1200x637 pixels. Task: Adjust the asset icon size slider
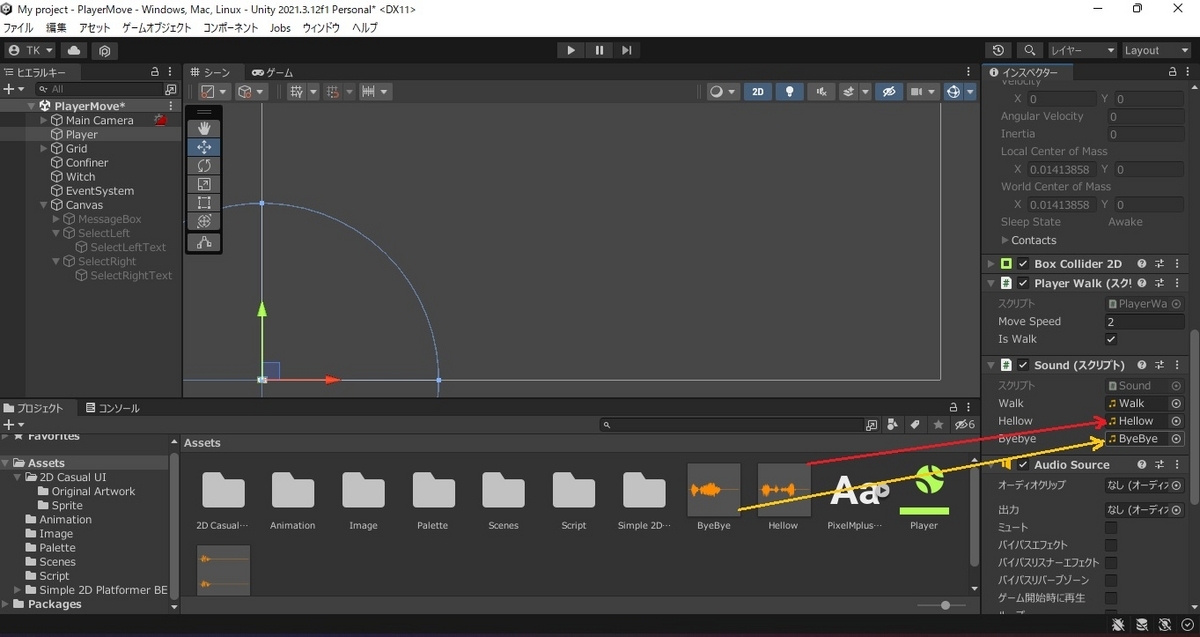(x=946, y=606)
